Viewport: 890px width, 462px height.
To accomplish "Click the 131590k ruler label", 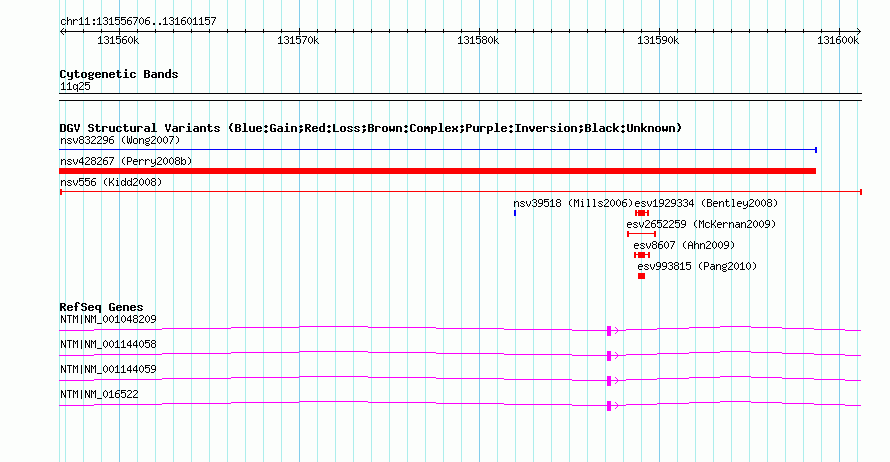I will click(x=658, y=41).
